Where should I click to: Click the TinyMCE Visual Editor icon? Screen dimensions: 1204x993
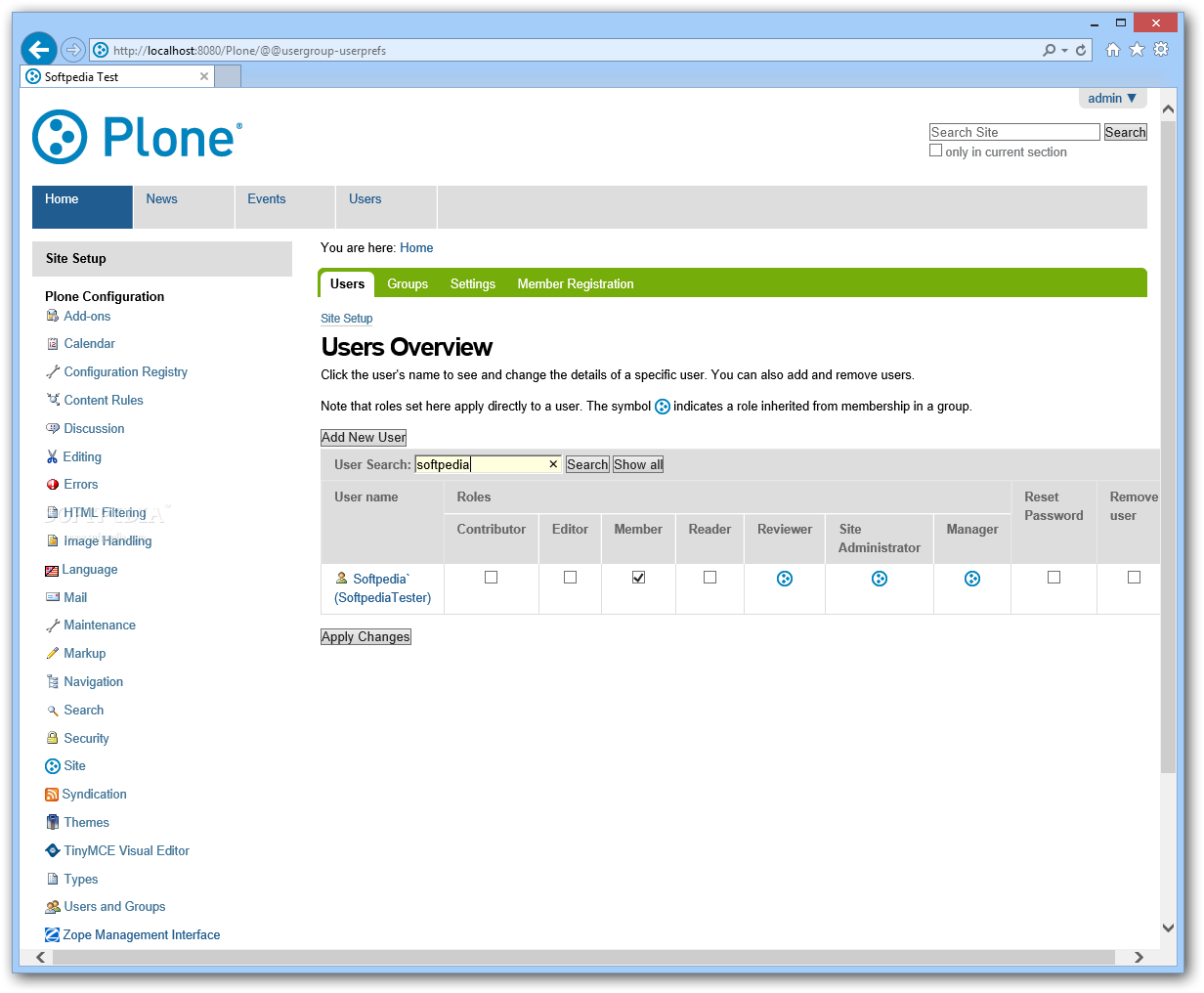click(53, 850)
